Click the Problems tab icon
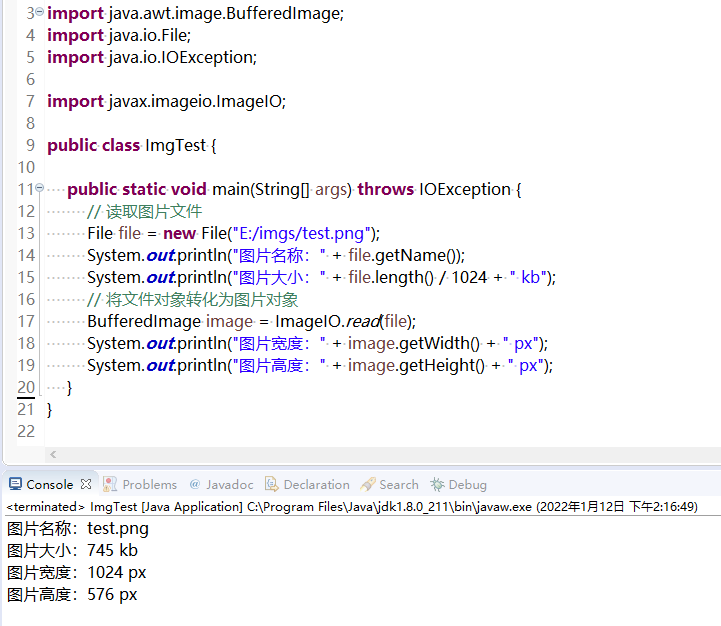 click(109, 484)
